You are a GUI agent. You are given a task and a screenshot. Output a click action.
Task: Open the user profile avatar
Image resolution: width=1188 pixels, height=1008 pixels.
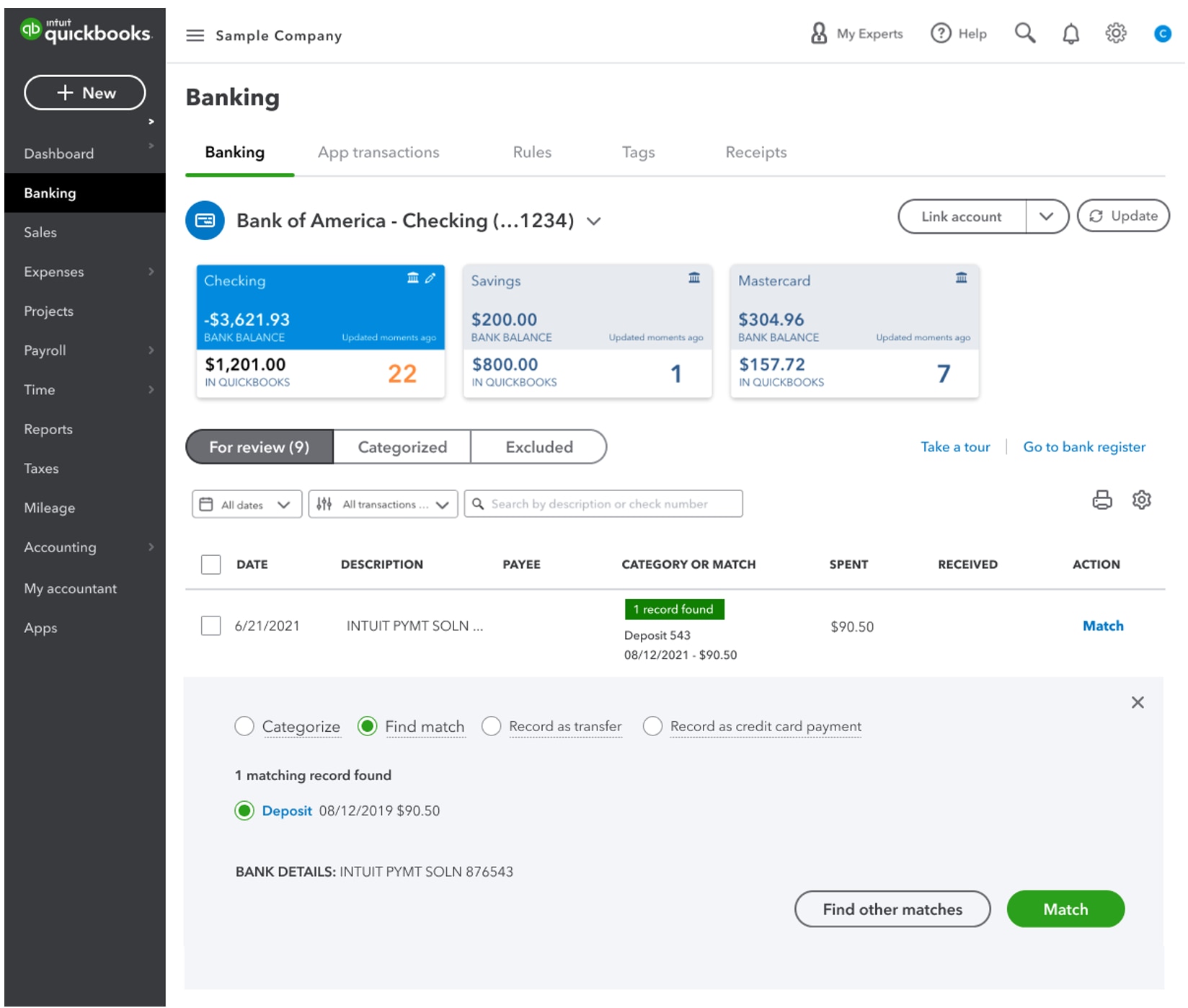click(1162, 33)
